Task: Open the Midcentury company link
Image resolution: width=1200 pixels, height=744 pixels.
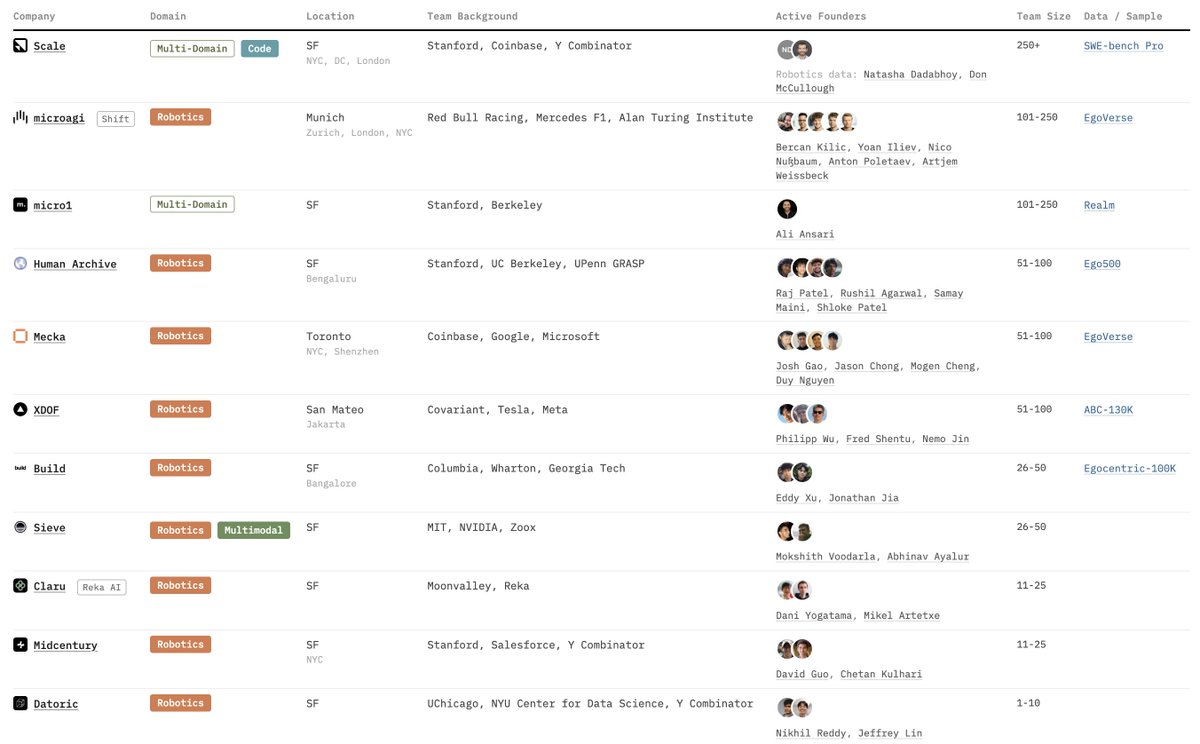Action: [65, 645]
